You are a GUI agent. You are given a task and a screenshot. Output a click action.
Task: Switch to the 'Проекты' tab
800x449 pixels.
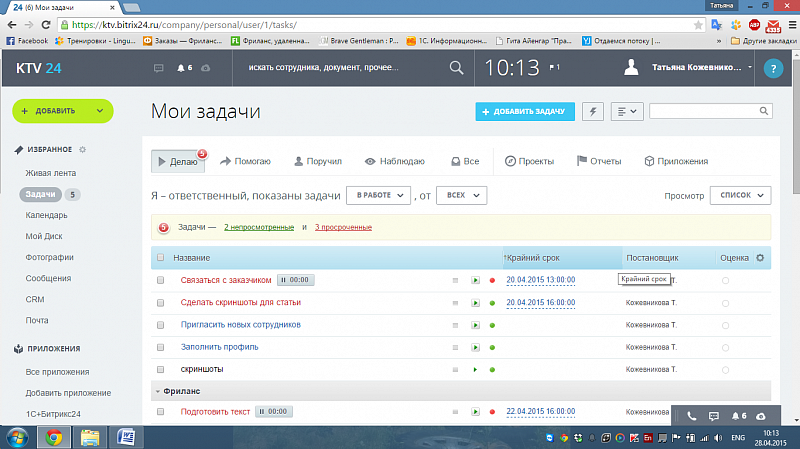click(x=529, y=161)
